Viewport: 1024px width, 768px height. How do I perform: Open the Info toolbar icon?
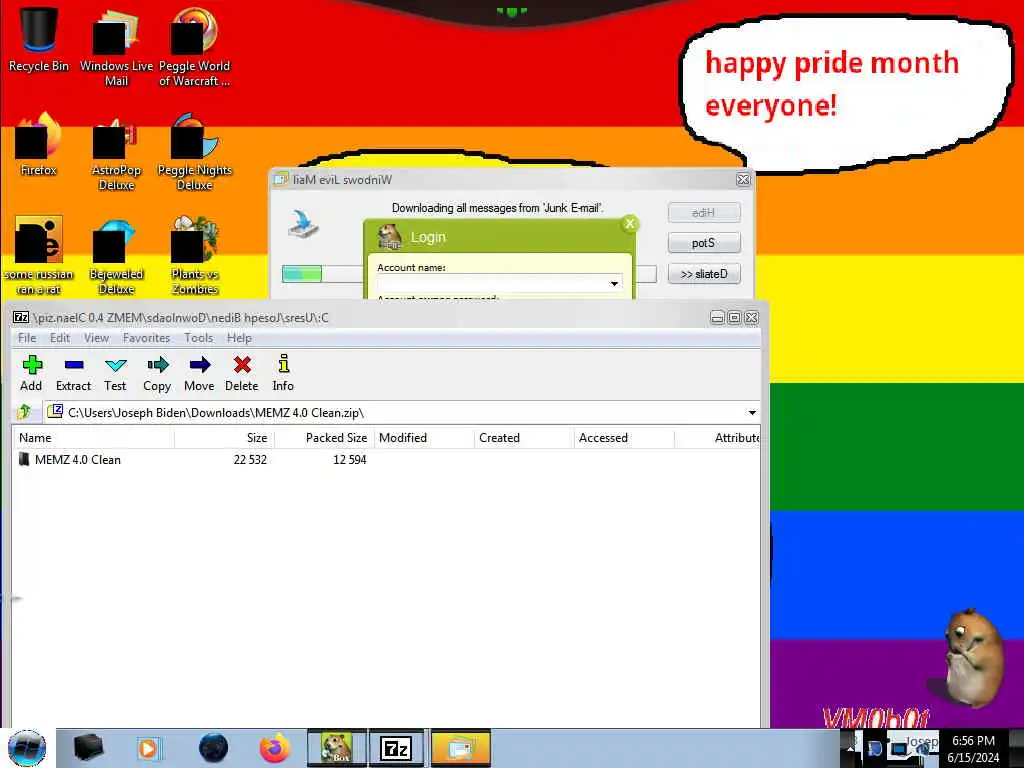[x=283, y=373]
